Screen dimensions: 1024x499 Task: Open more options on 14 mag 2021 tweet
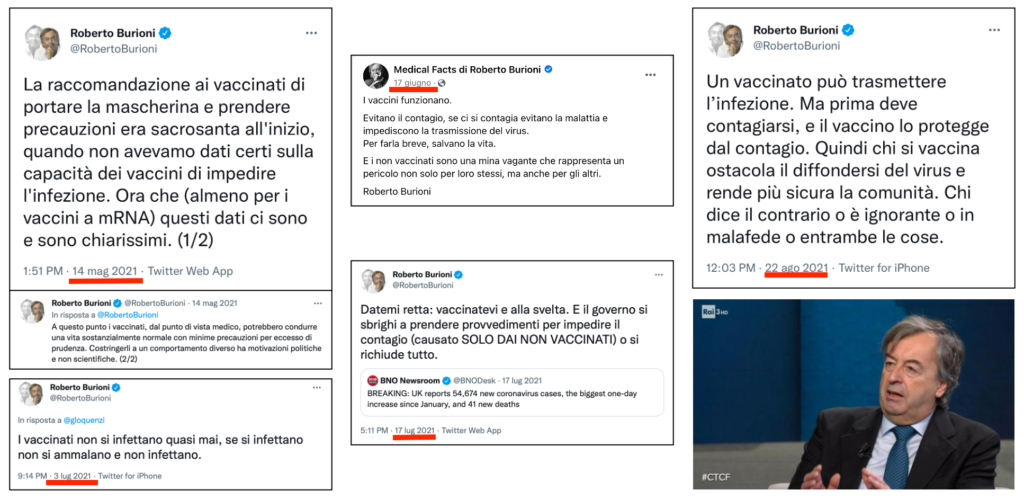pos(312,33)
